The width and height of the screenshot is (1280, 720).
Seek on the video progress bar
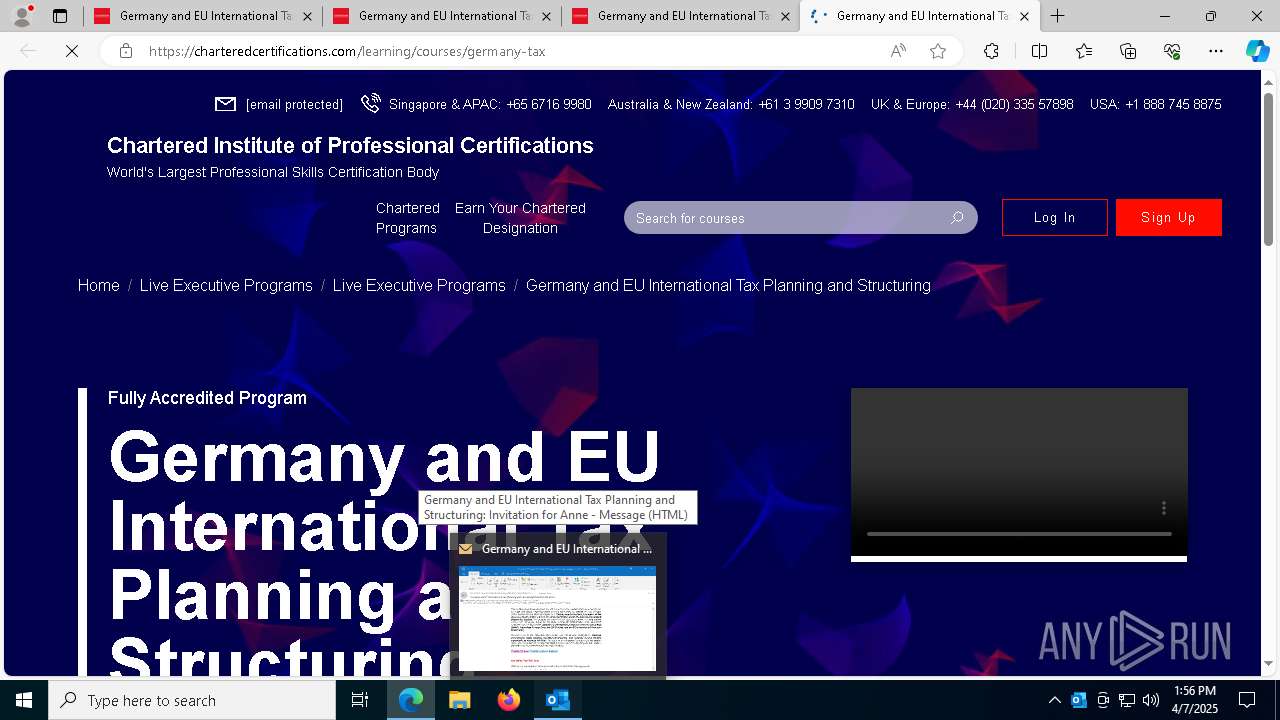[1018, 534]
